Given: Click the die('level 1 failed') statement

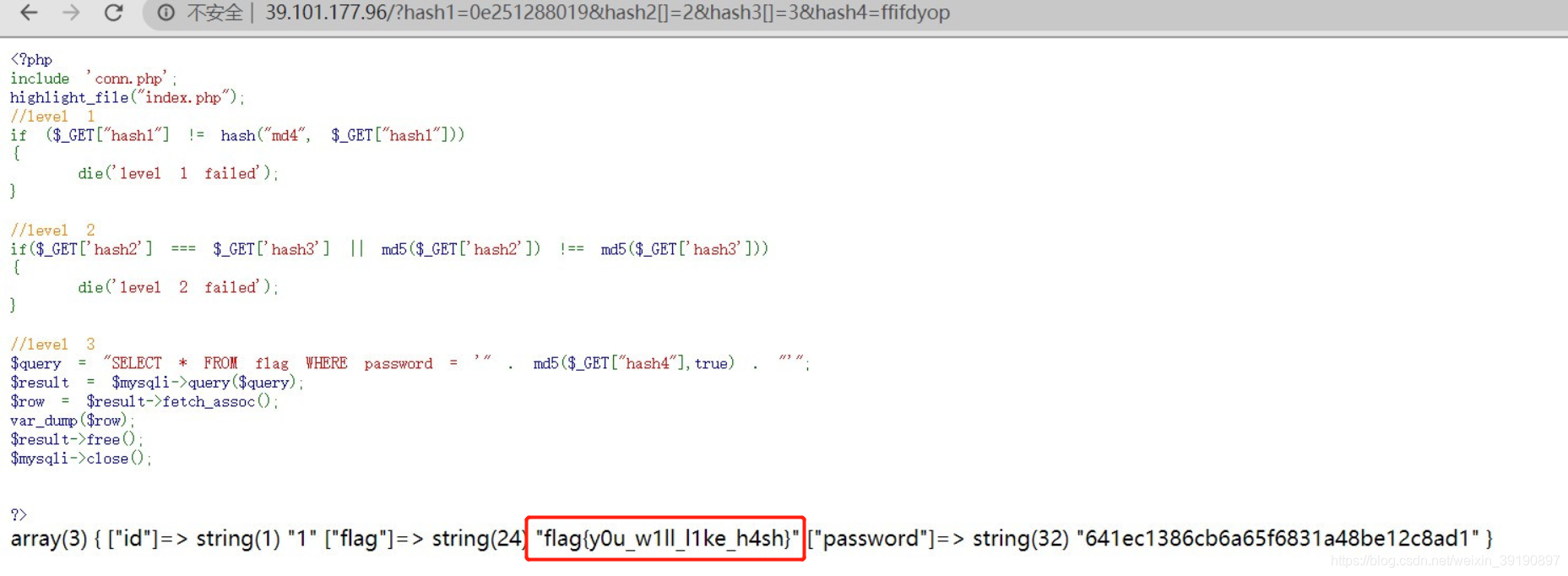Looking at the screenshot, I should point(178,173).
